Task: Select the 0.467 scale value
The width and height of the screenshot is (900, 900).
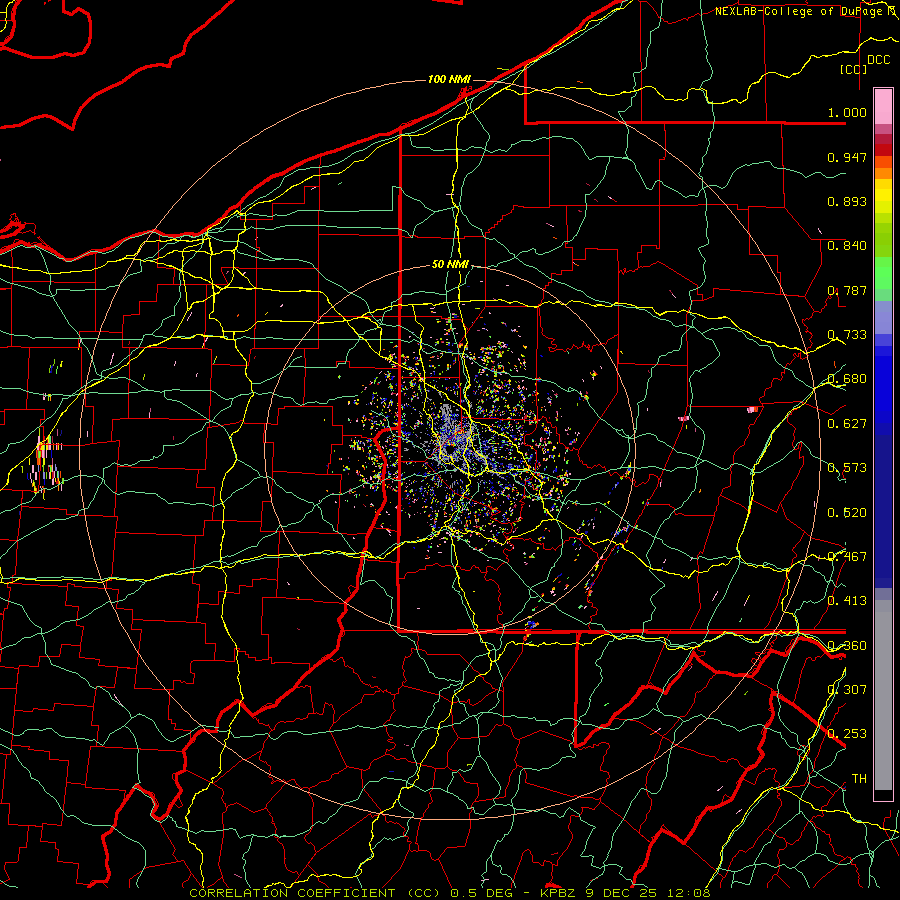Action: click(x=847, y=557)
